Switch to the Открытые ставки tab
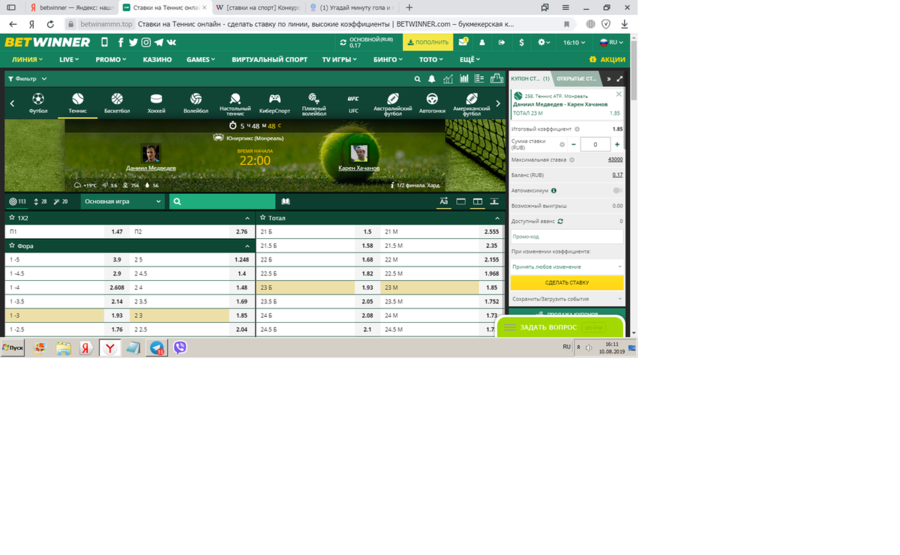 (x=576, y=79)
